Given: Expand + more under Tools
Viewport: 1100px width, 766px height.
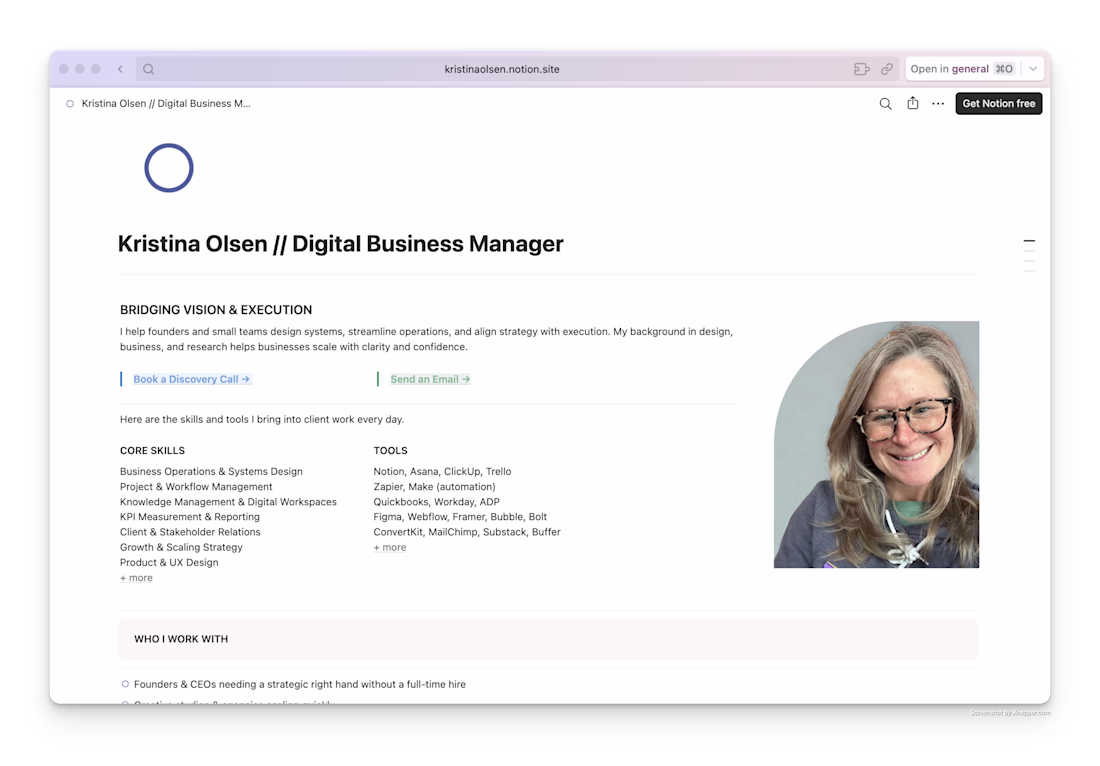Looking at the screenshot, I should [x=390, y=548].
